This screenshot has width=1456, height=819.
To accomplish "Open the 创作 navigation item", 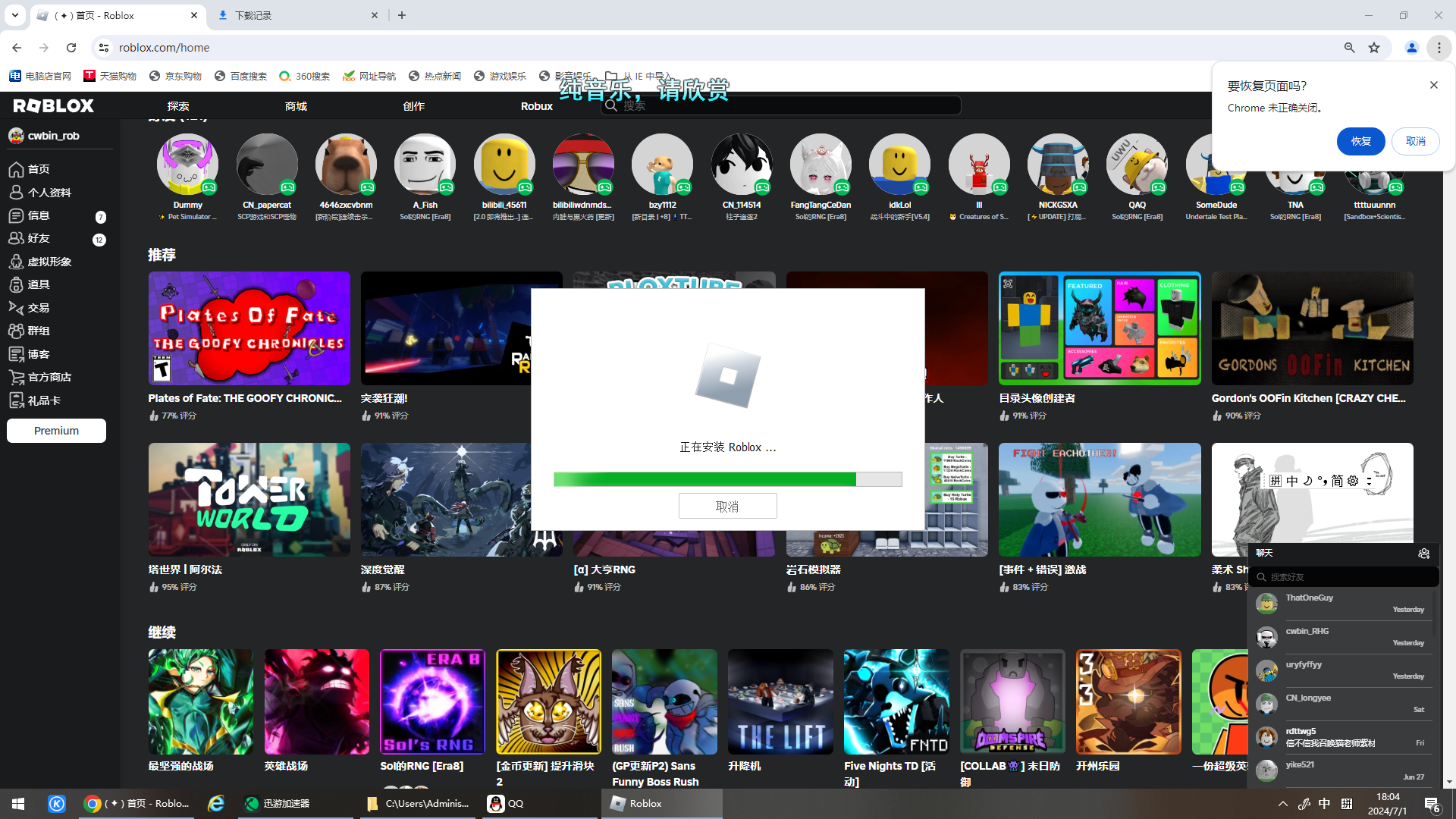I will pos(413,106).
